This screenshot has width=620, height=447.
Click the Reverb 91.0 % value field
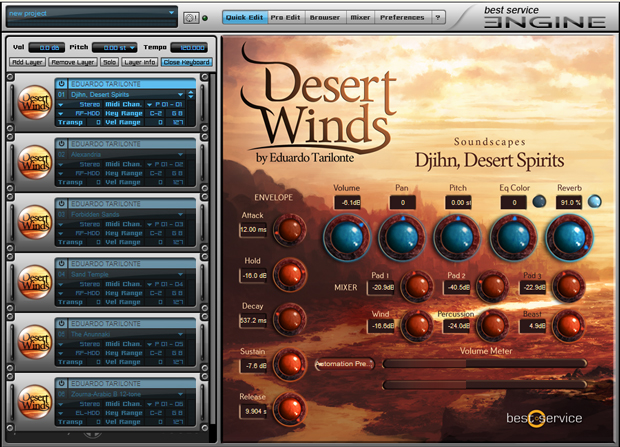[569, 203]
